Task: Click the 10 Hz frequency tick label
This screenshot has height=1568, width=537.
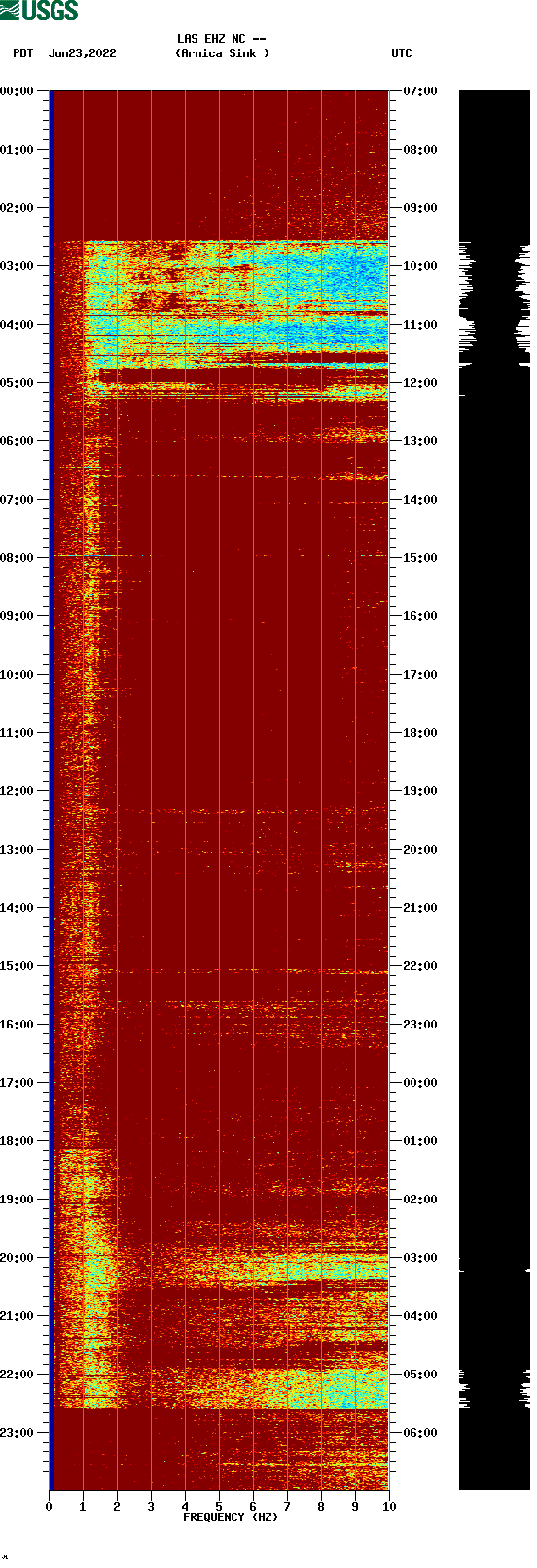Action: click(389, 1507)
